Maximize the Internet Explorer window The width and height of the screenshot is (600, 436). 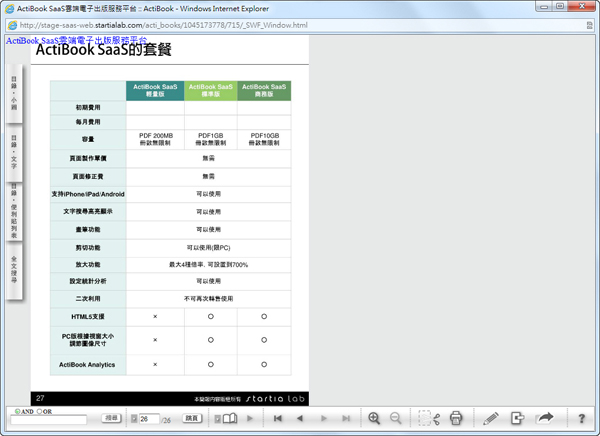560,7
